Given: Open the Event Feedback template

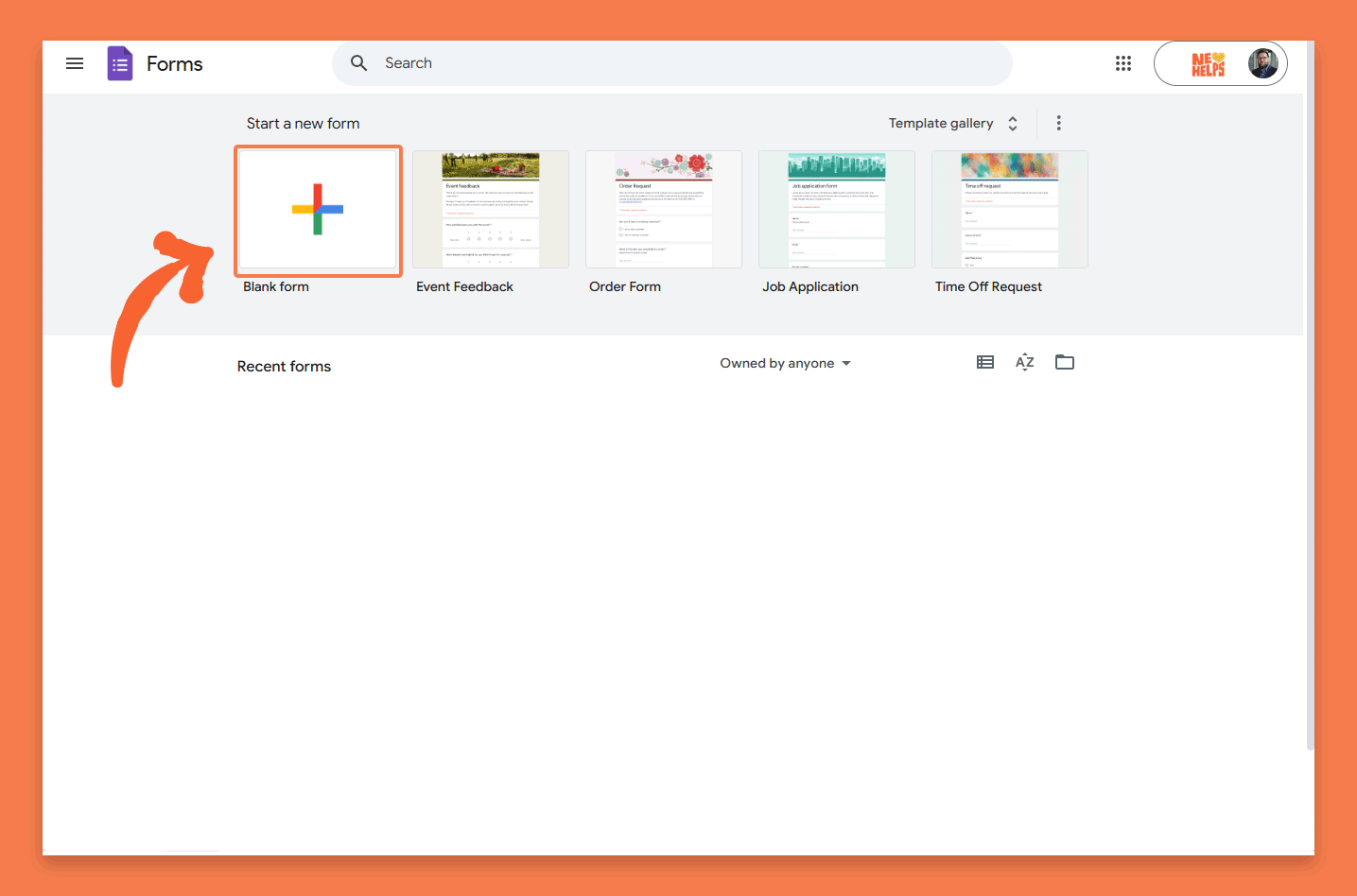Looking at the screenshot, I should click(491, 209).
